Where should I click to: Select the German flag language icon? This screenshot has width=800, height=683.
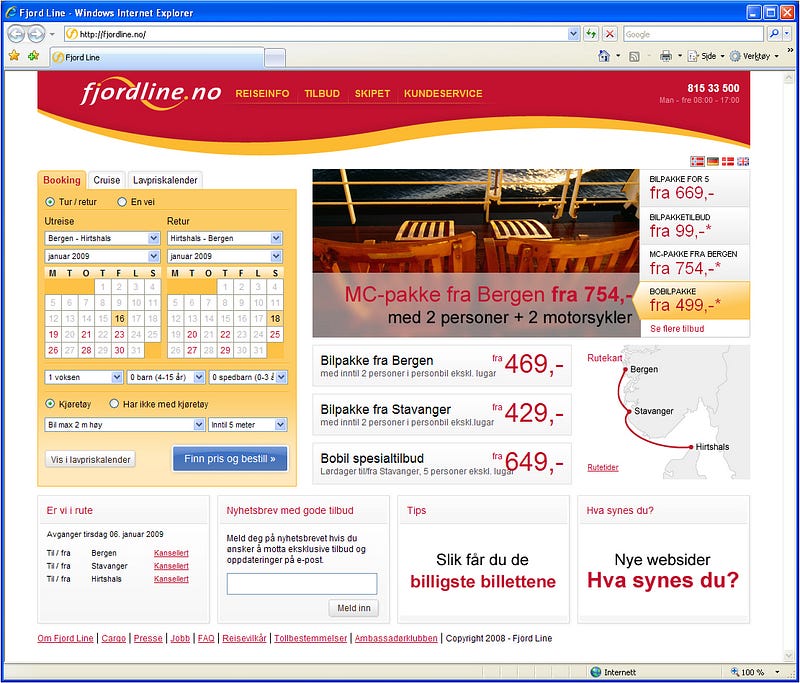(713, 162)
